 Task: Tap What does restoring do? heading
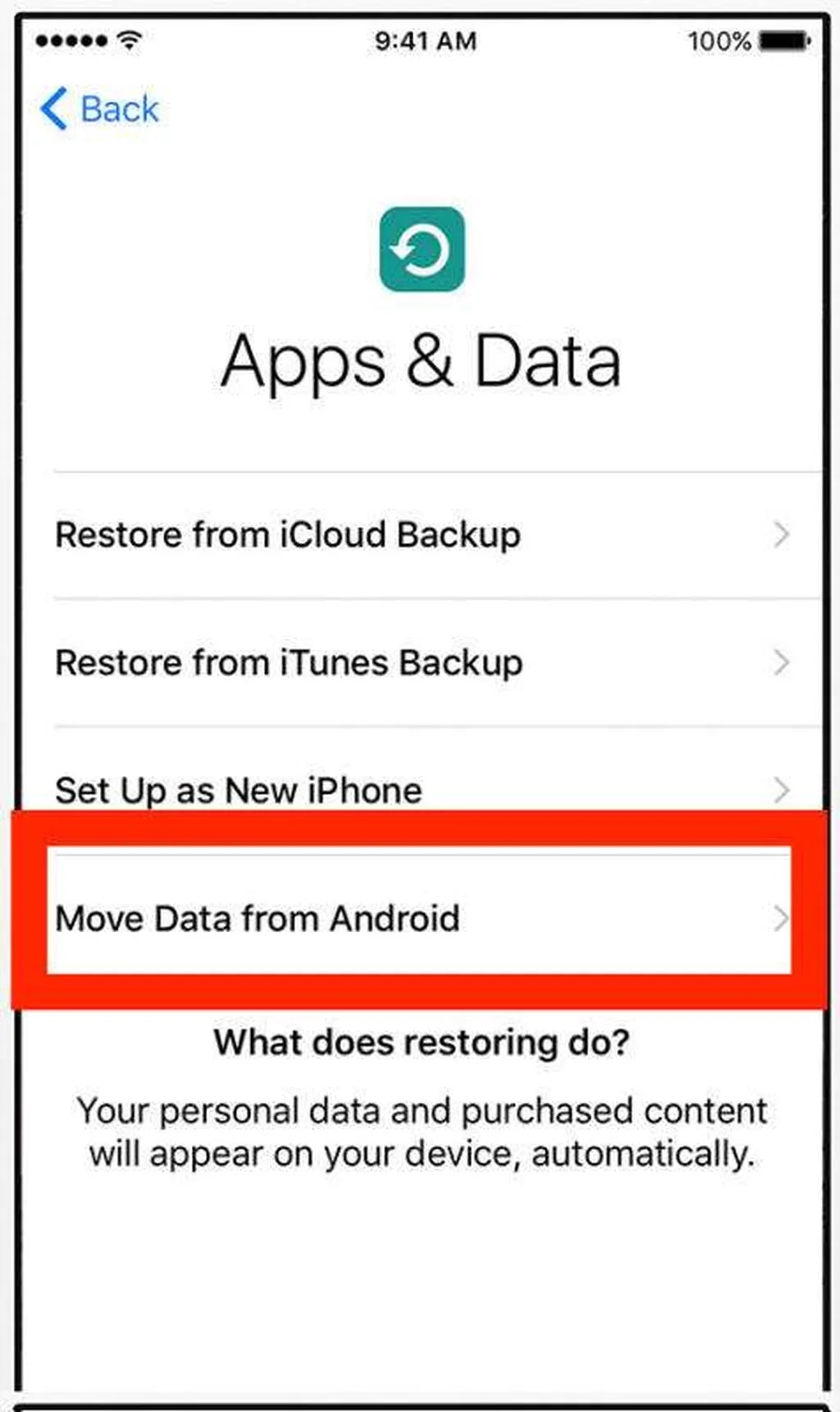(x=422, y=1043)
